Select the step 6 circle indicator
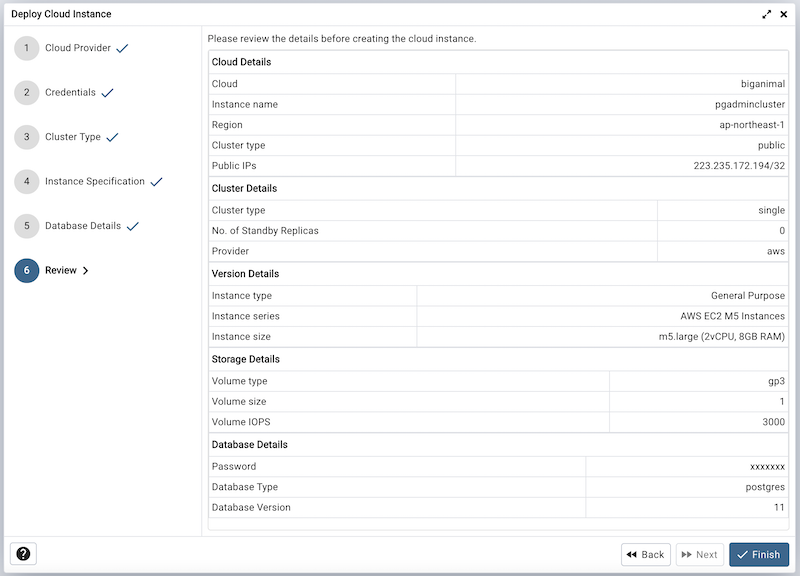Viewport: 800px width, 576px height. point(27,270)
